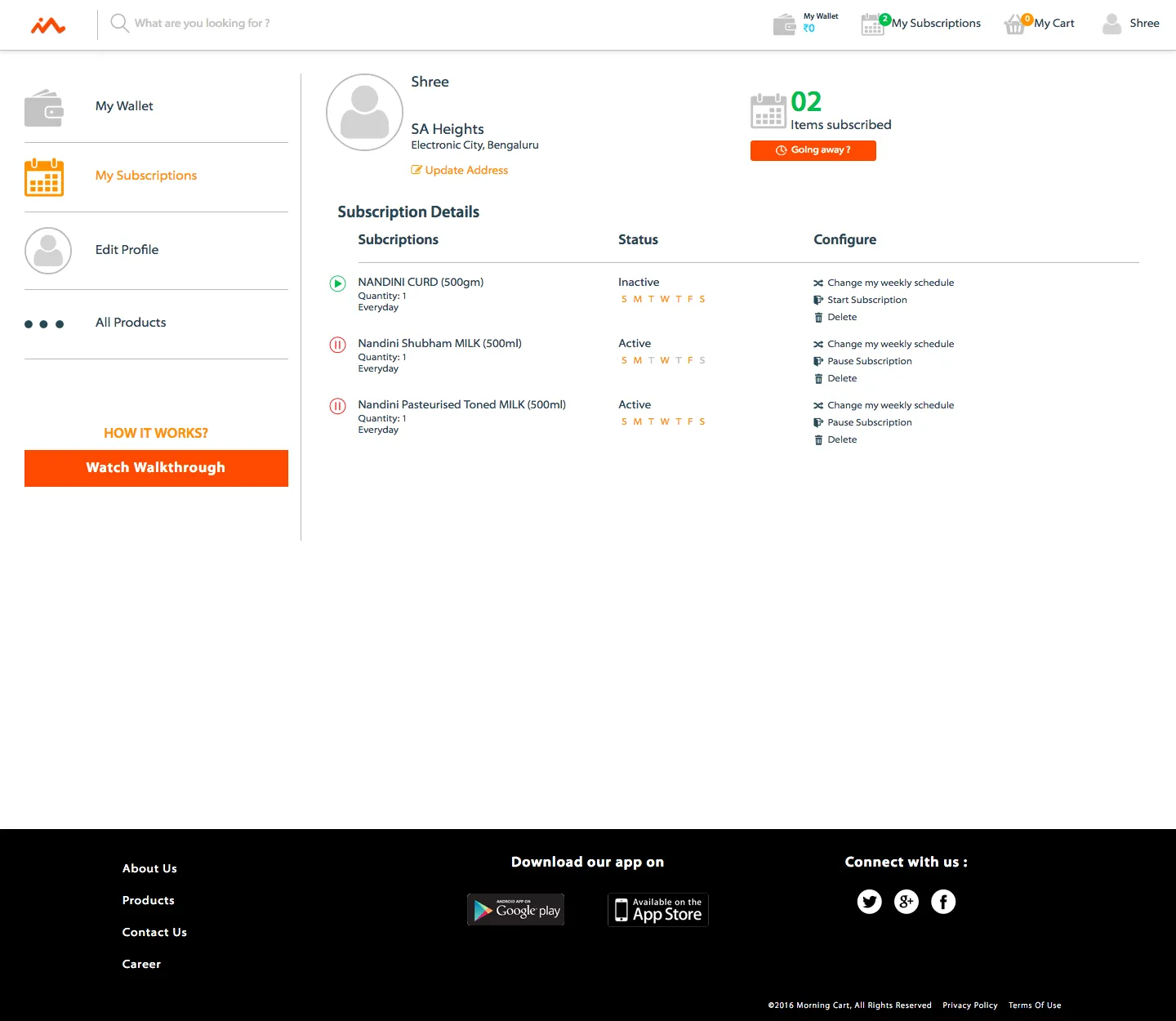Screen dimensions: 1176x1021
Task: Click the NANDINI CURD (500gm) product name
Action: click(x=421, y=282)
